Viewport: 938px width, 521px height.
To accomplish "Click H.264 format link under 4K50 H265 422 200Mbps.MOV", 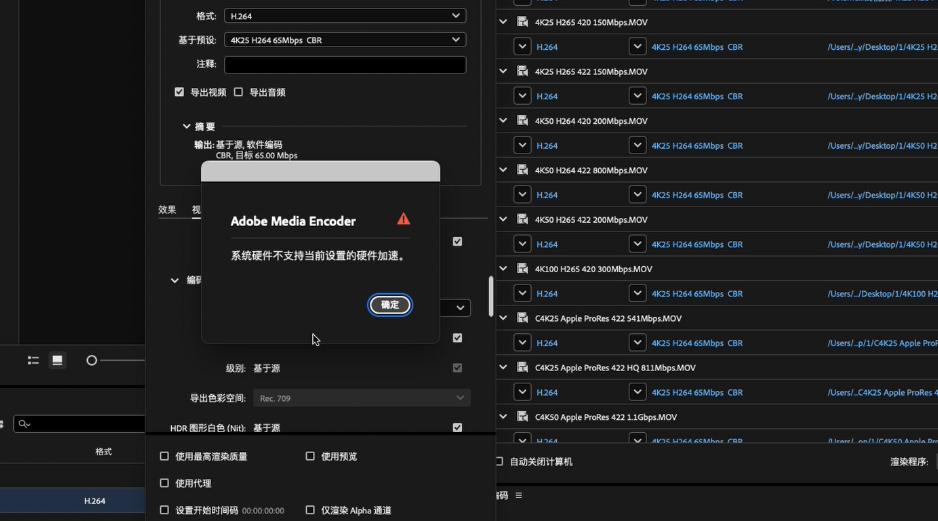I will (547, 245).
